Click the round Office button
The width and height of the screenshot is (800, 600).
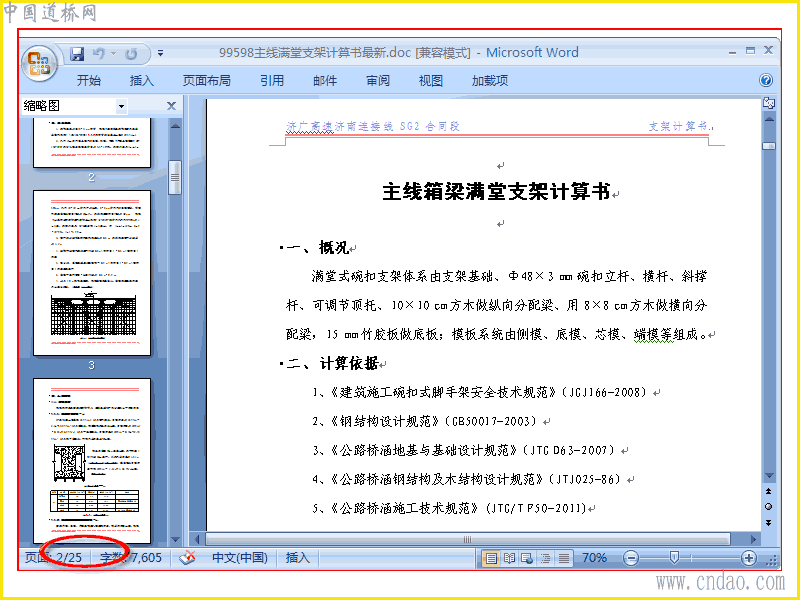click(x=39, y=63)
